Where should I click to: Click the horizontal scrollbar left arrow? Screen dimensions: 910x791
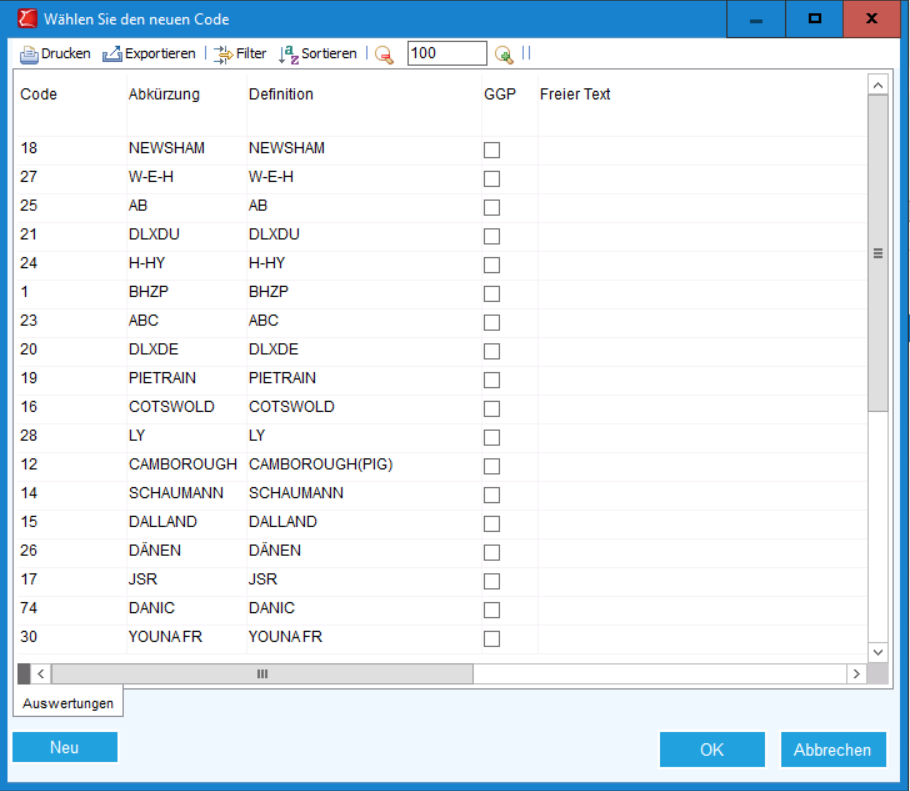pyautogui.click(x=41, y=674)
